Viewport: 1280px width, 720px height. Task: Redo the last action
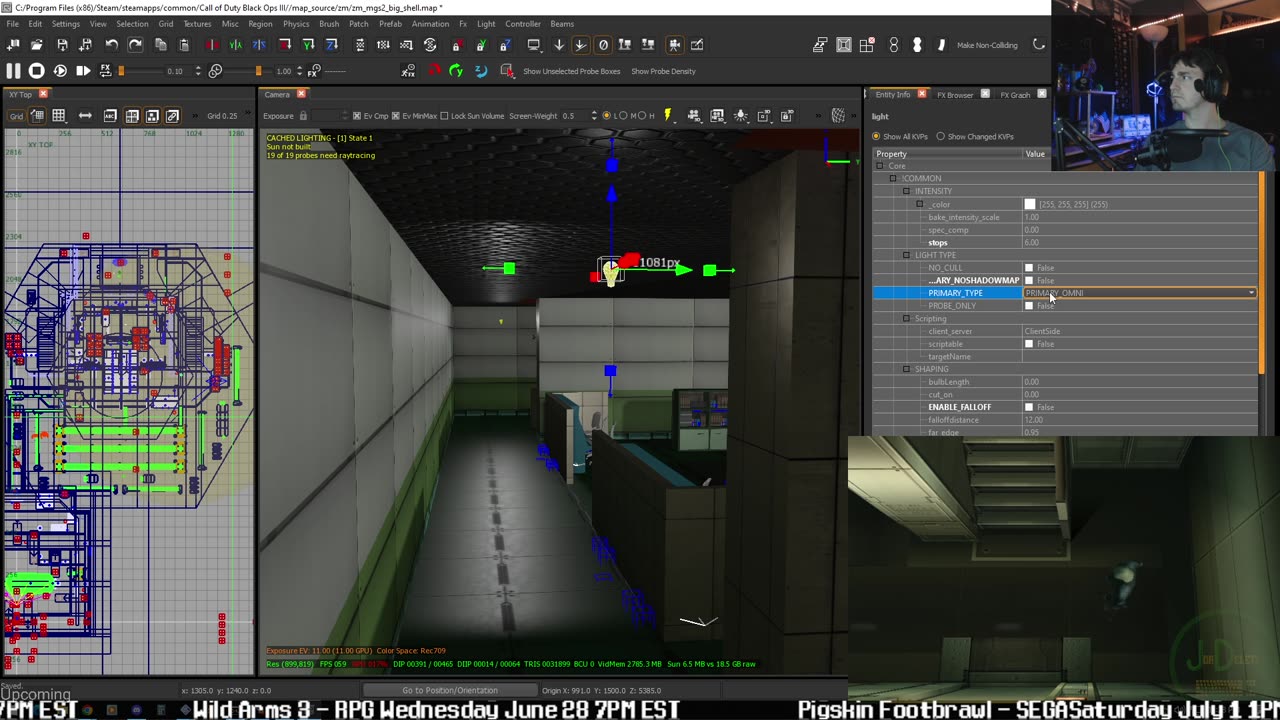pyautogui.click(x=135, y=45)
